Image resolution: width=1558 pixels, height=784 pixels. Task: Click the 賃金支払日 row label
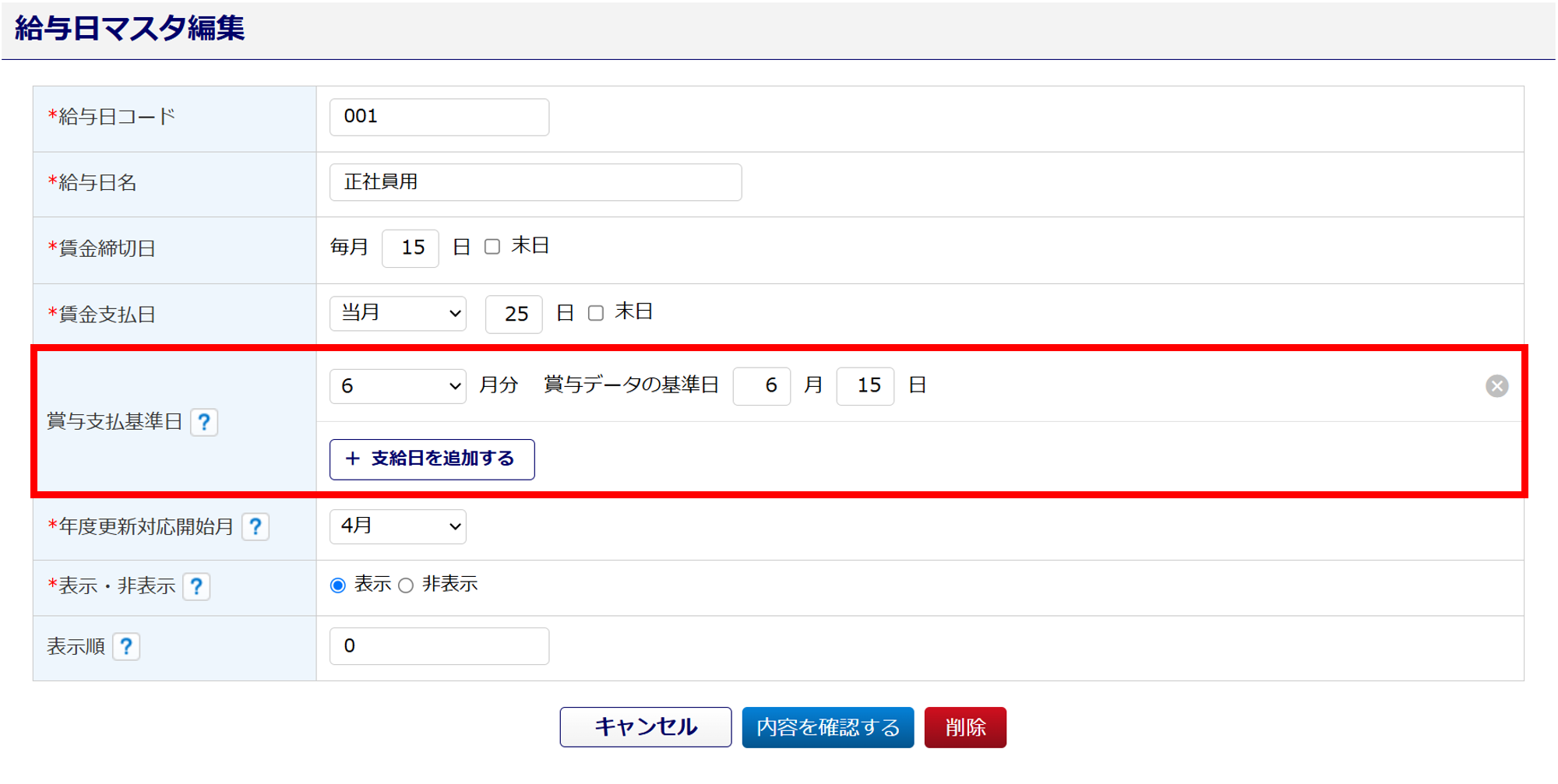(102, 315)
